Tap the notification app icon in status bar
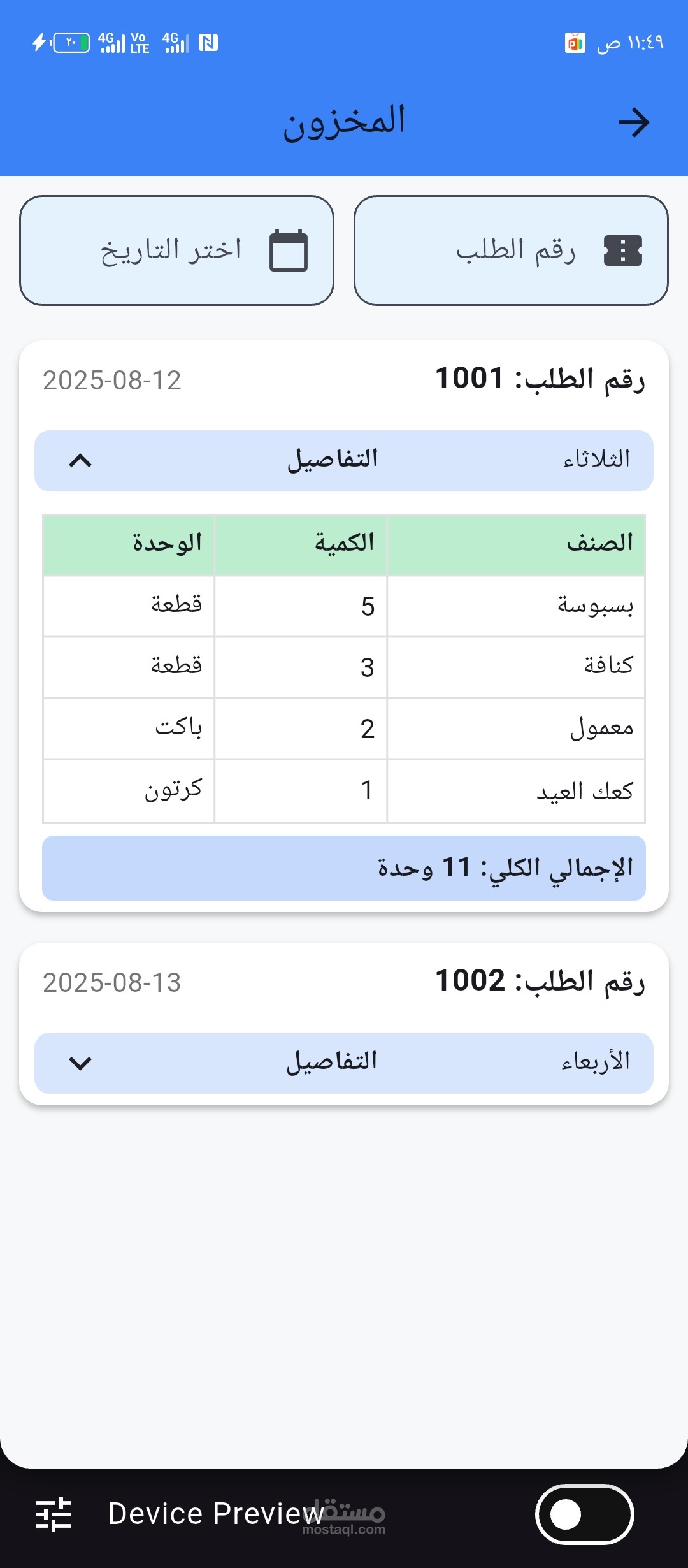This screenshot has width=688, height=1568. (x=575, y=43)
